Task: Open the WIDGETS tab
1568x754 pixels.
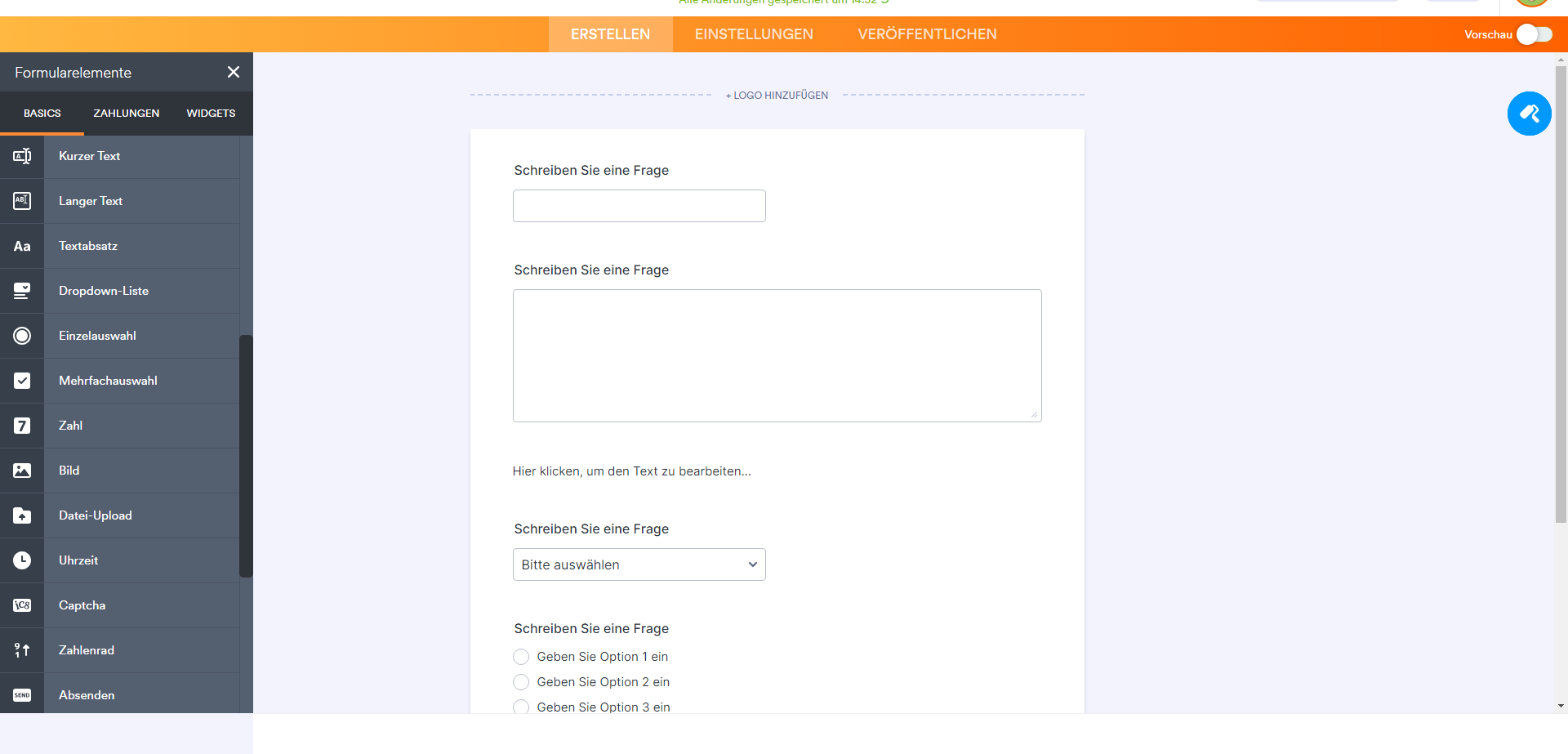Action: coord(211,113)
